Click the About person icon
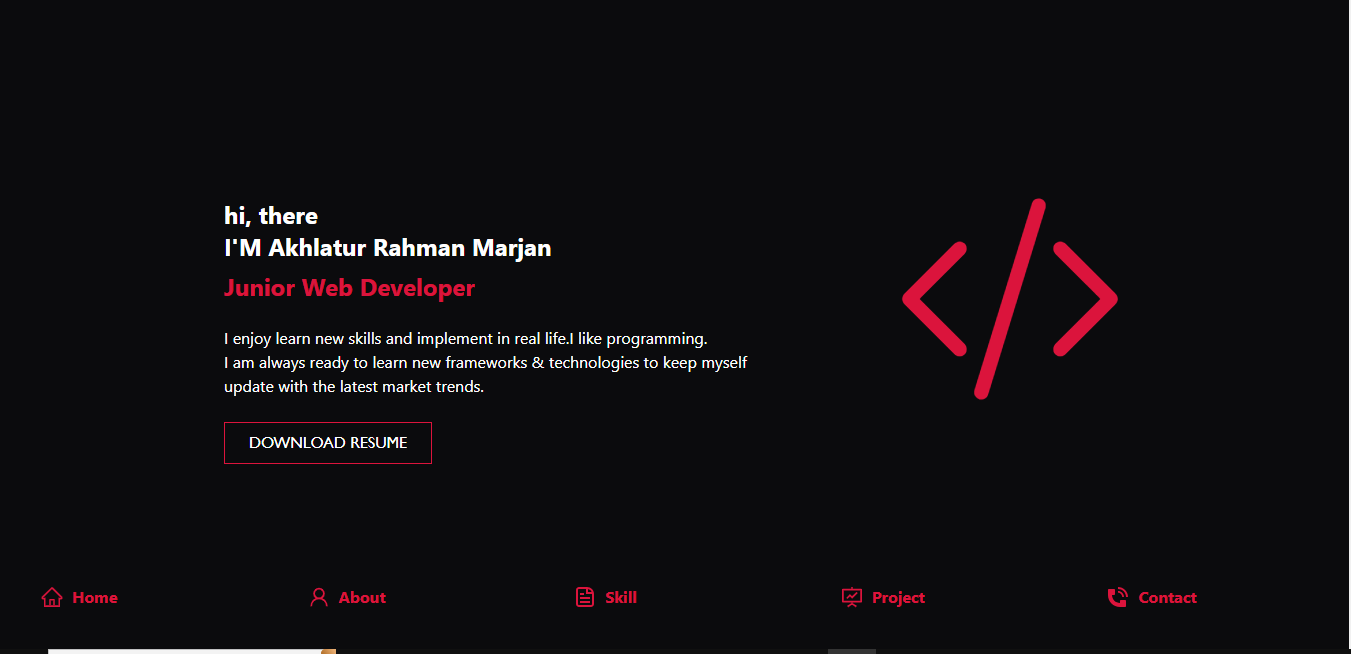The height and width of the screenshot is (654, 1351). pos(318,596)
